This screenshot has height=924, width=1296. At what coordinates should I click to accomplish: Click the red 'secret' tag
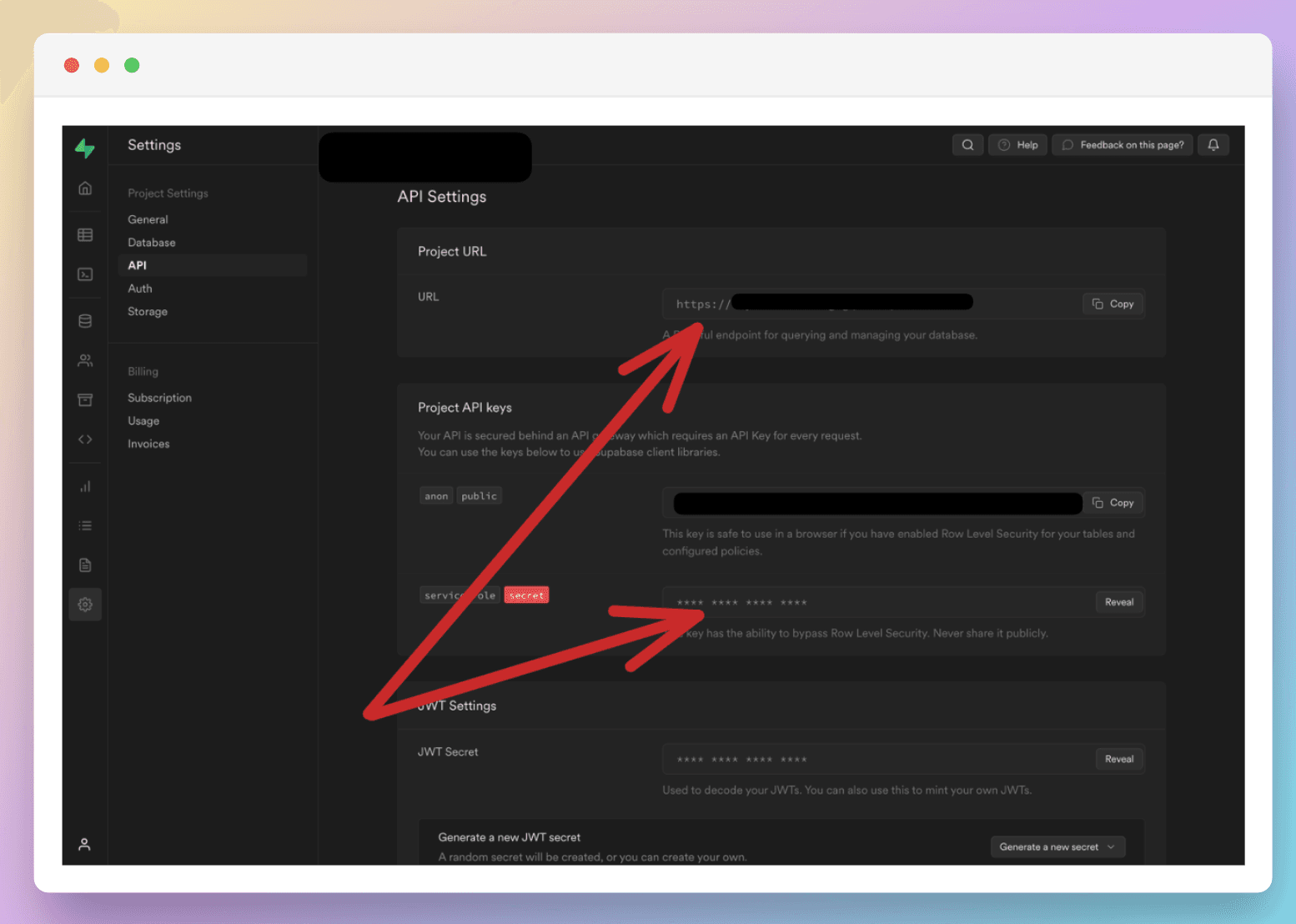point(526,595)
